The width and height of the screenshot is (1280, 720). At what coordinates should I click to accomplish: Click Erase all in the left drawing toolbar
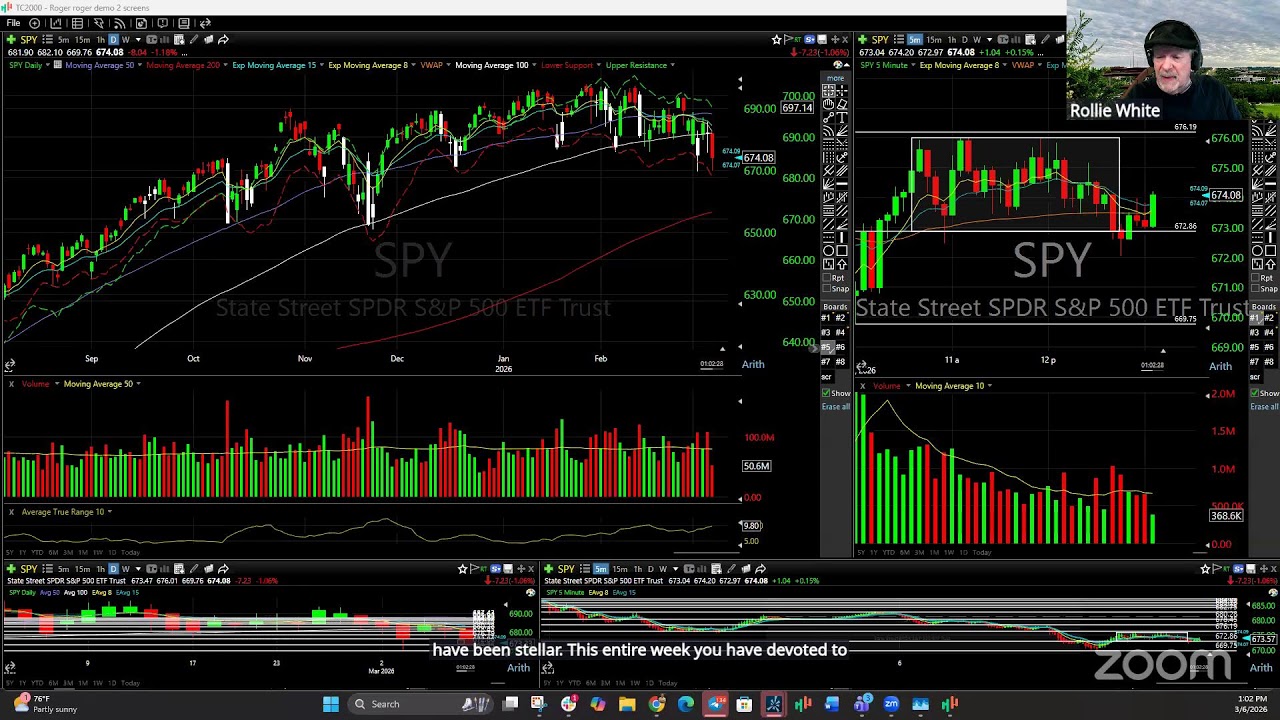point(836,407)
